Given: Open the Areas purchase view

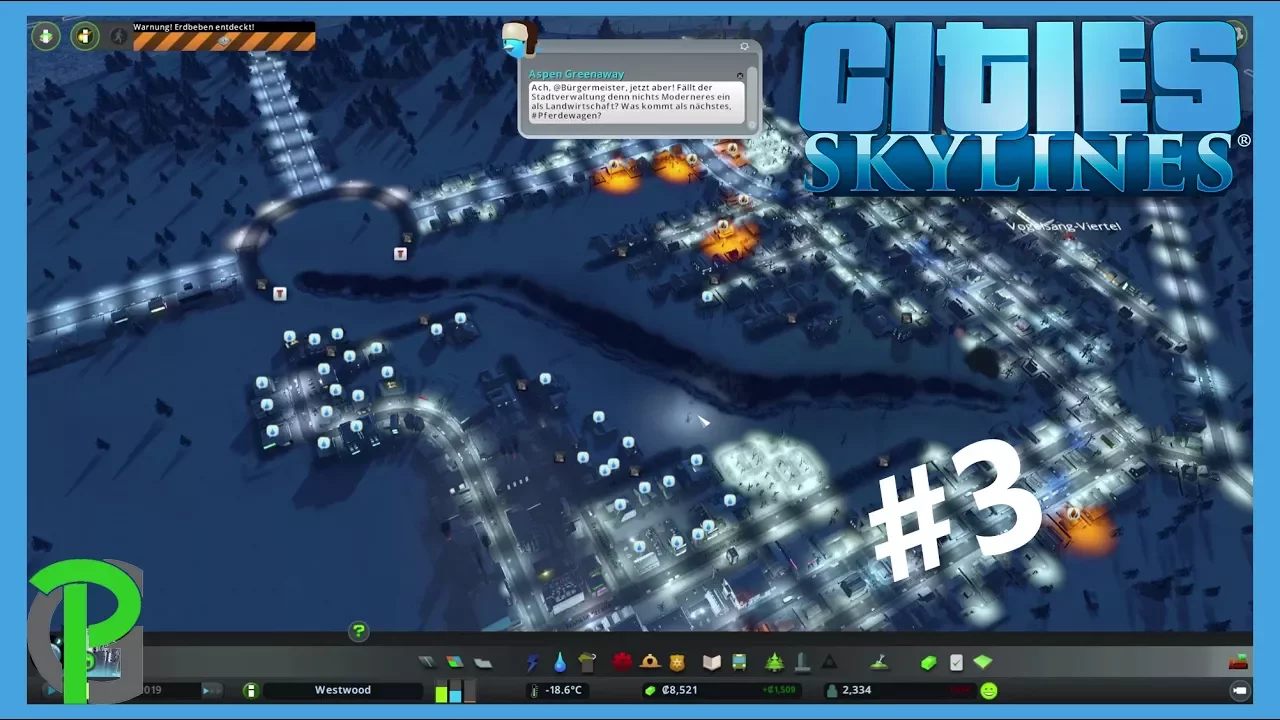Looking at the screenshot, I should (983, 662).
